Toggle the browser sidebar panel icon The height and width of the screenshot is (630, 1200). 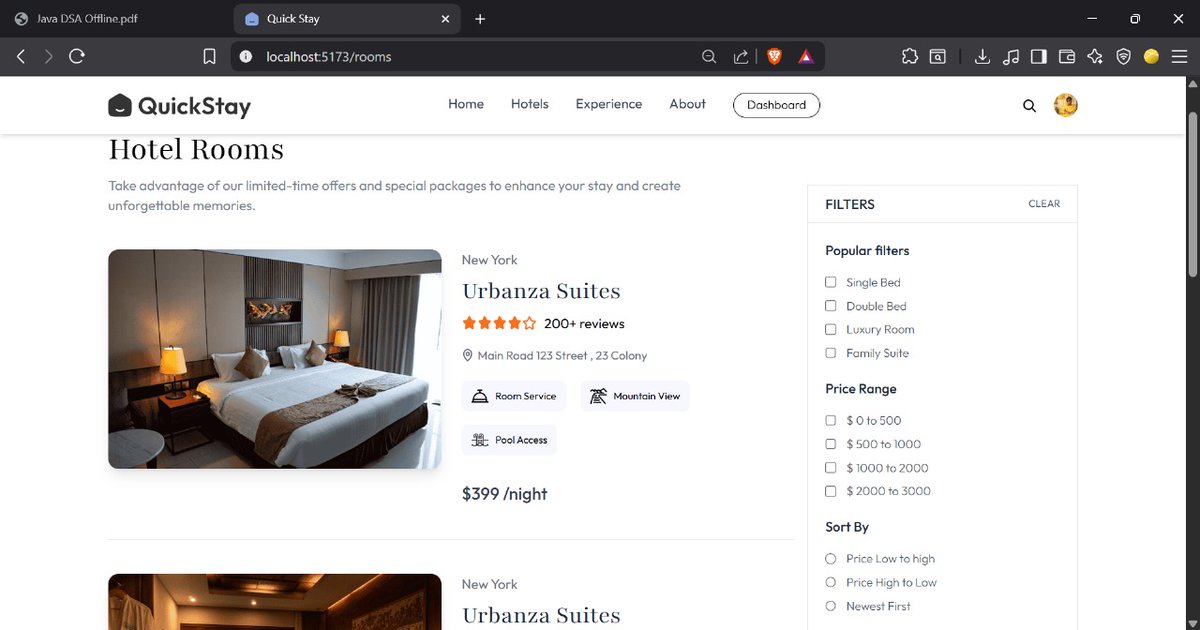point(1039,57)
